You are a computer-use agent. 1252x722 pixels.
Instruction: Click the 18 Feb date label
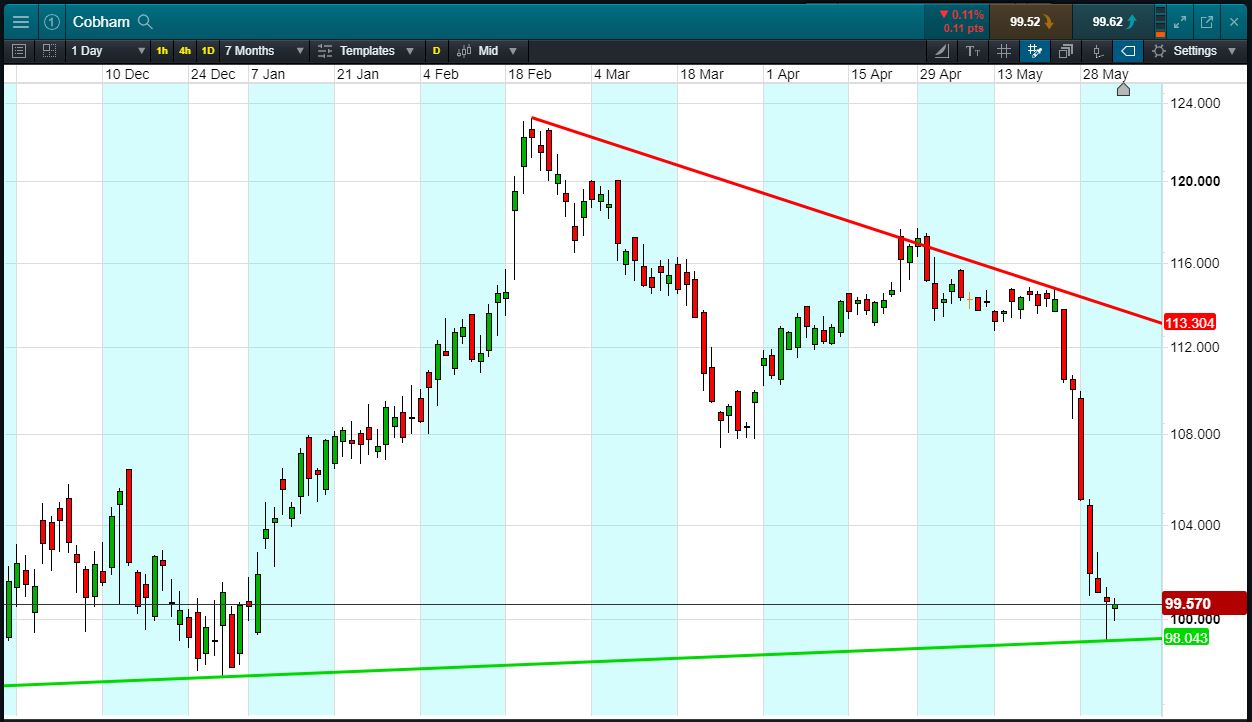pyautogui.click(x=529, y=74)
